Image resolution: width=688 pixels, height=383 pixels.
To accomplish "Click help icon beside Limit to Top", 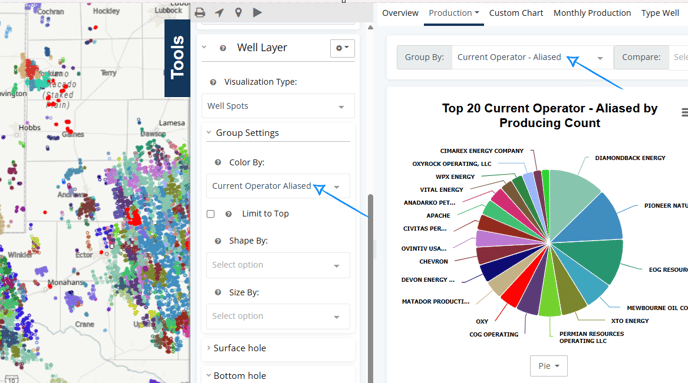I will pos(229,214).
